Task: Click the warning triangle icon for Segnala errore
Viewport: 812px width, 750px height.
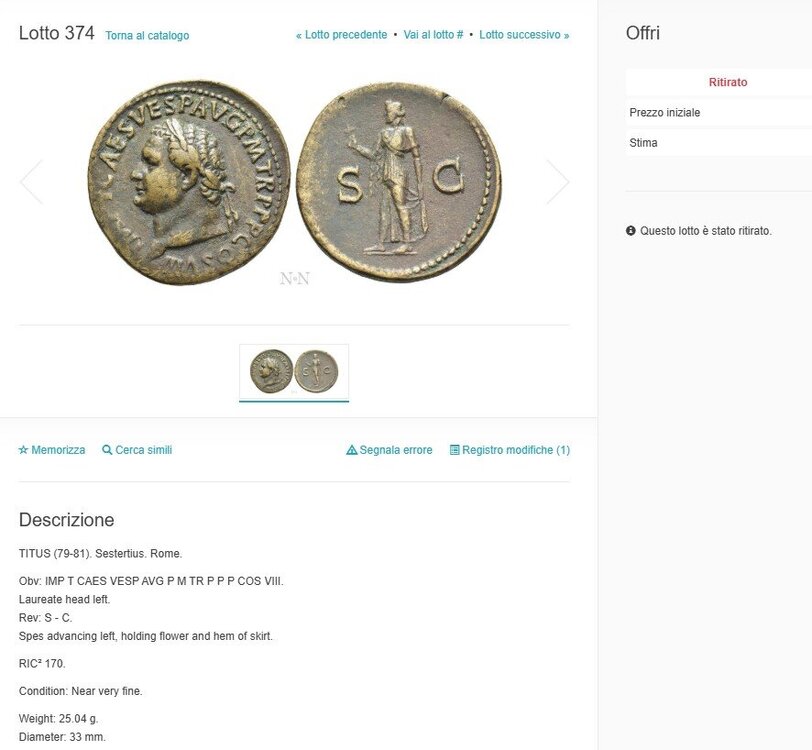Action: pos(351,450)
